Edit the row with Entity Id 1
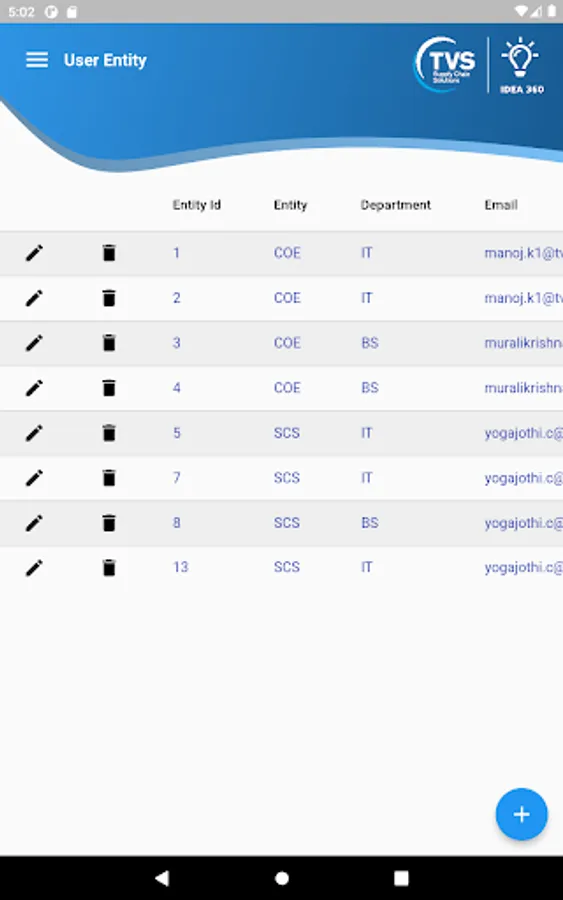The image size is (563, 900). coord(34,253)
